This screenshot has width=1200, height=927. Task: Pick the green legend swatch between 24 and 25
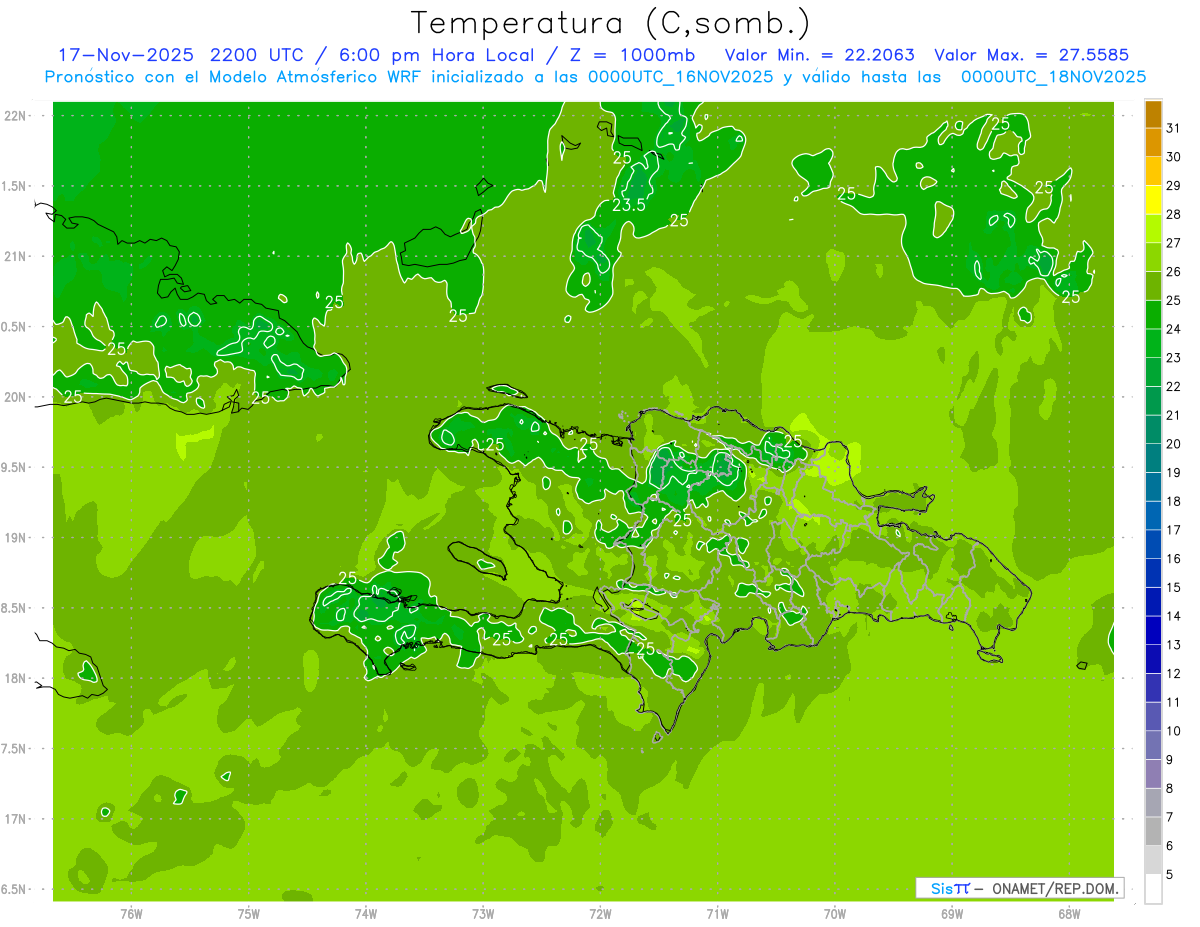point(1153,315)
